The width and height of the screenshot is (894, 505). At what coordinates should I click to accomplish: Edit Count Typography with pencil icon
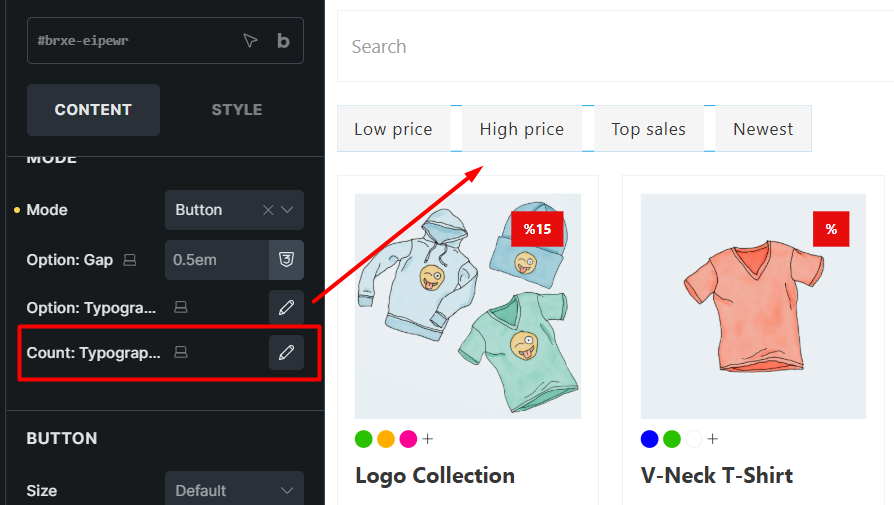click(x=286, y=352)
